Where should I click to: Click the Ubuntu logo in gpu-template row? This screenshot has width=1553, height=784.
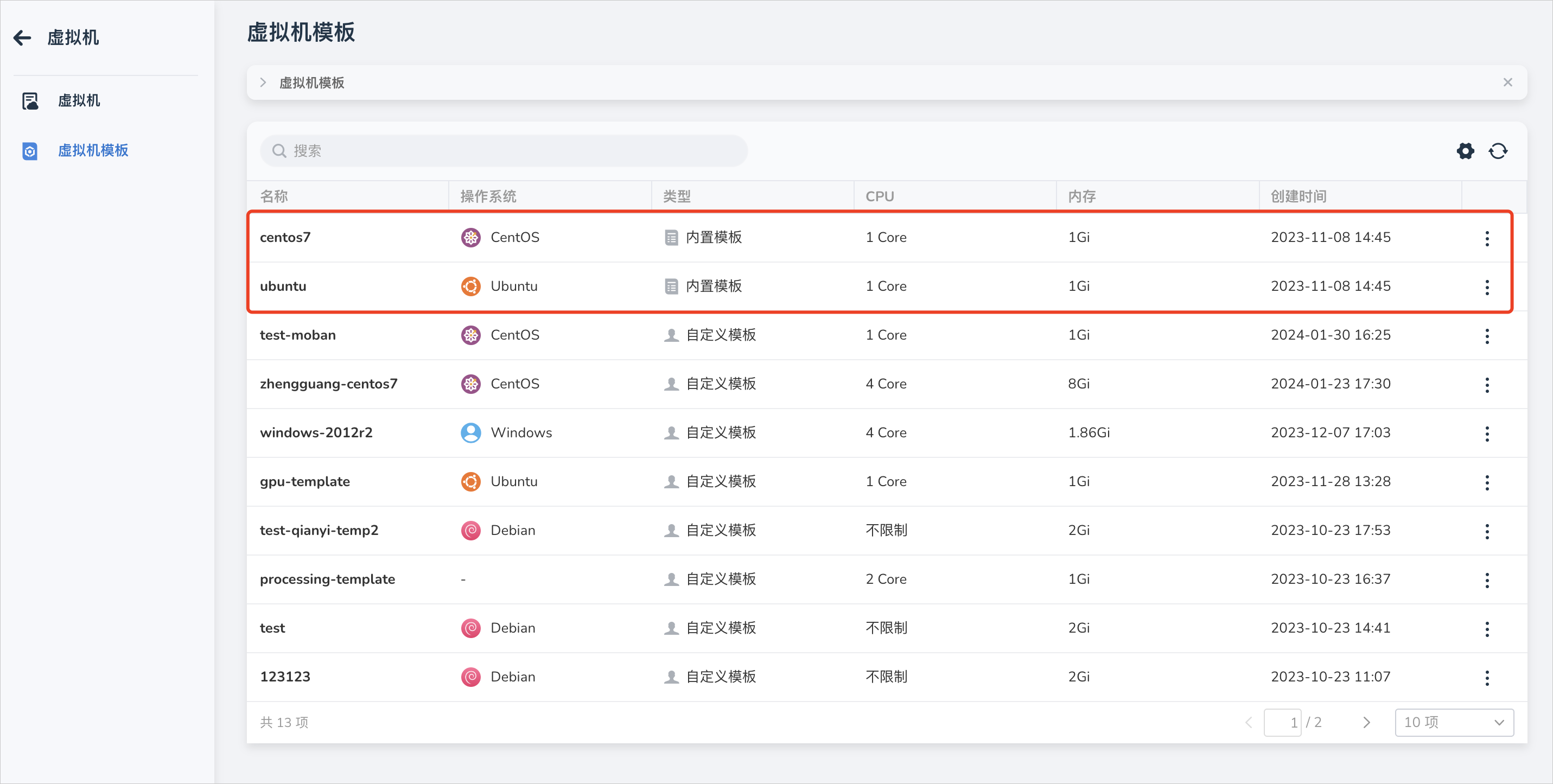pyautogui.click(x=471, y=481)
